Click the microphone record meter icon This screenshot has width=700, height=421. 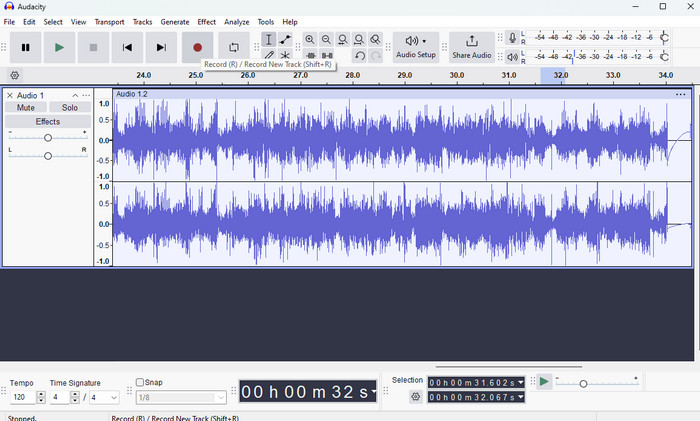[512, 38]
